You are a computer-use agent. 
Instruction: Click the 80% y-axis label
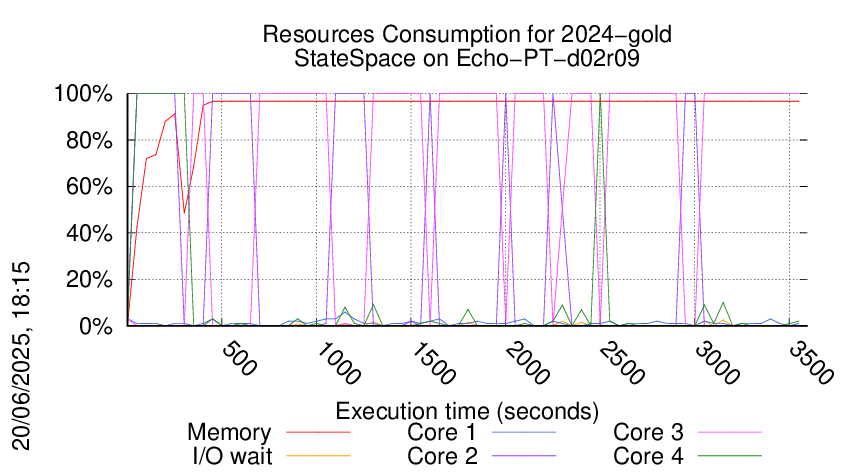pyautogui.click(x=89, y=140)
